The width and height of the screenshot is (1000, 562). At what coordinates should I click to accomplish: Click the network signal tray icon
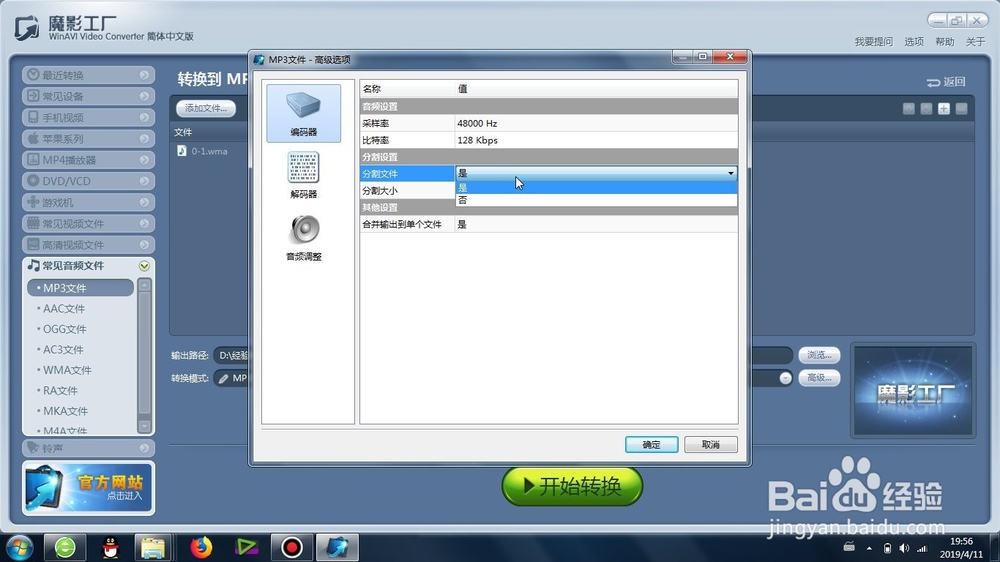click(922, 548)
